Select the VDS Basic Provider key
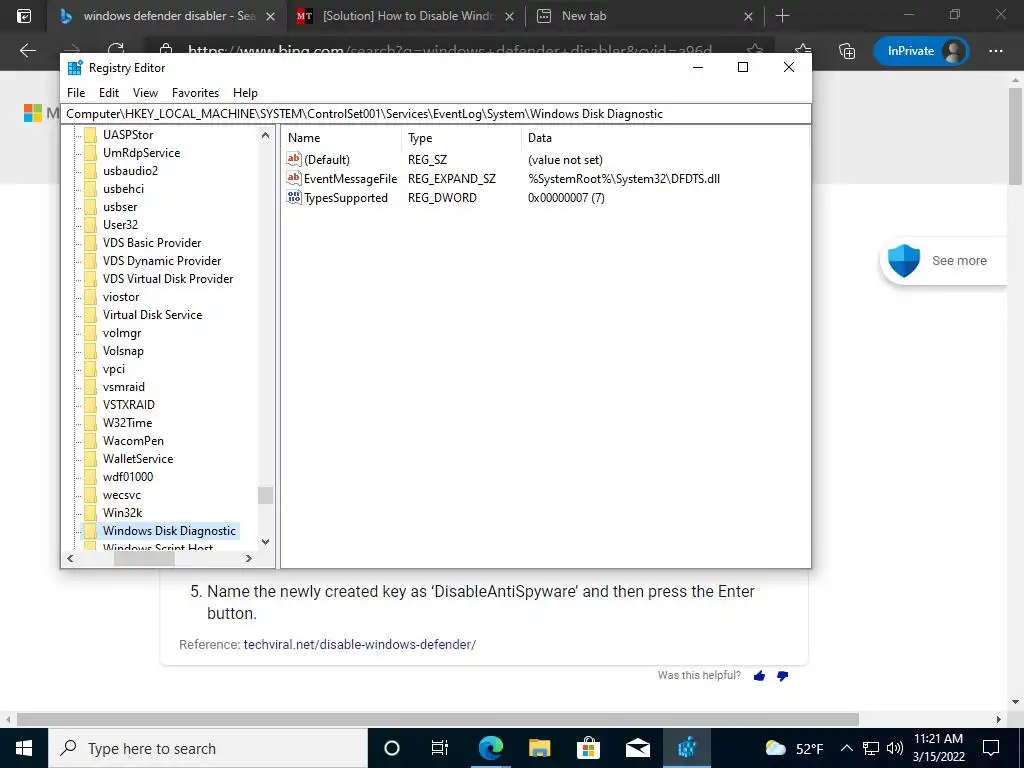Viewport: 1024px width, 768px height. click(152, 242)
